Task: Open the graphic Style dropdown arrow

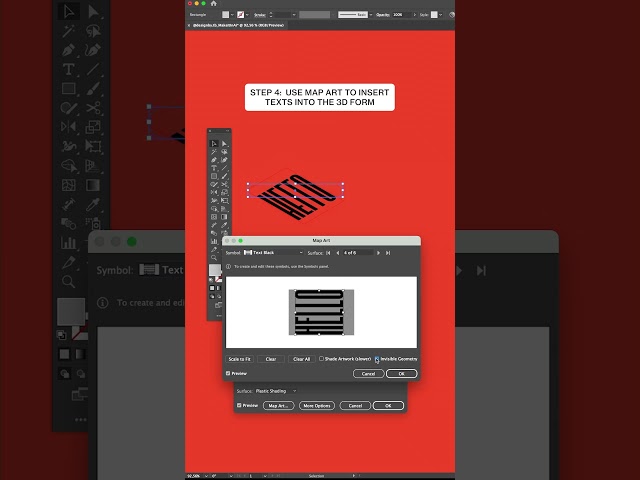Action: pos(440,15)
